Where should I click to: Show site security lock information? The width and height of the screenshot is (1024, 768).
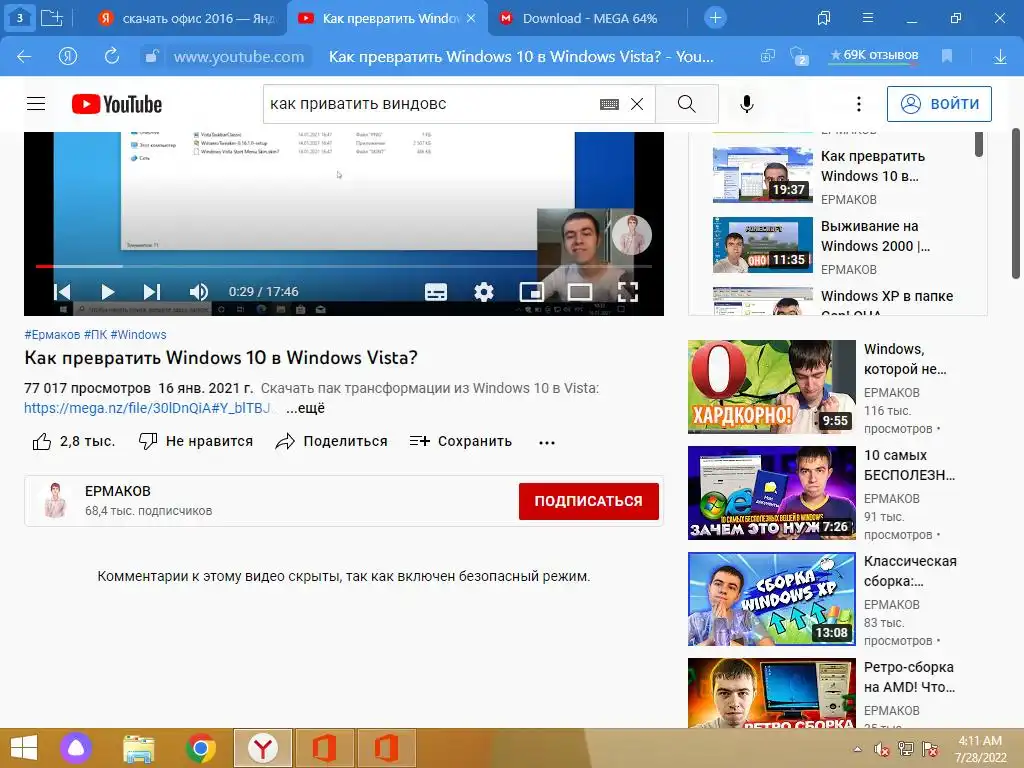(x=152, y=56)
